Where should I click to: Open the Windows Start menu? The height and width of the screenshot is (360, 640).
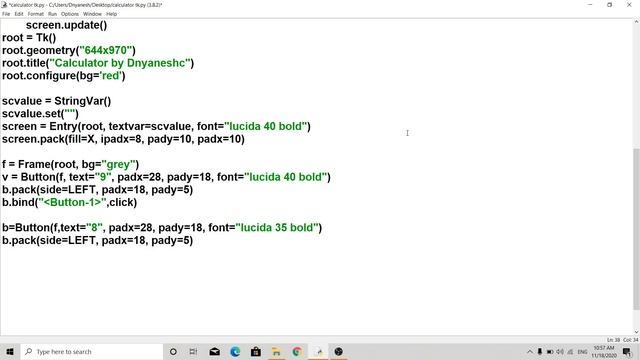click(x=10, y=351)
